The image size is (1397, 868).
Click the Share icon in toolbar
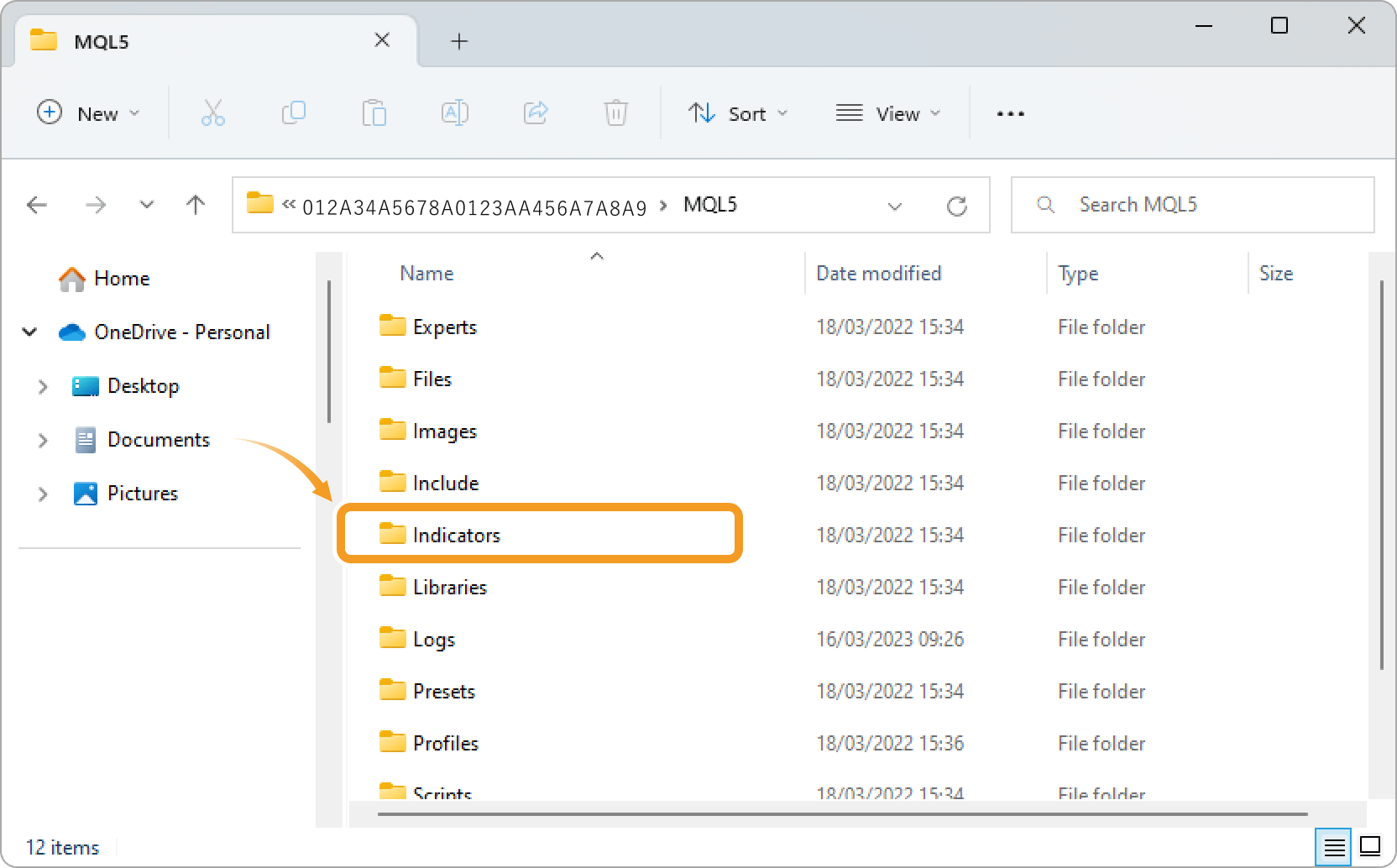[x=536, y=112]
